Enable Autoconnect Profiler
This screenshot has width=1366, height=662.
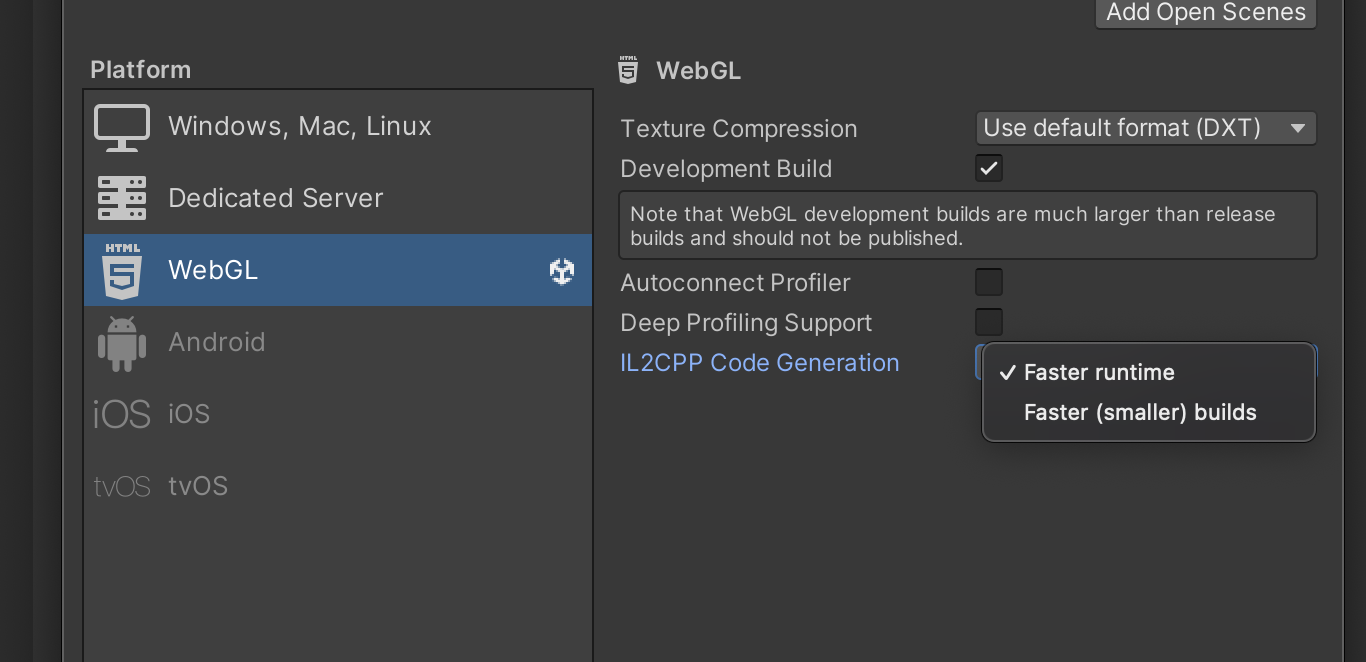click(x=988, y=282)
